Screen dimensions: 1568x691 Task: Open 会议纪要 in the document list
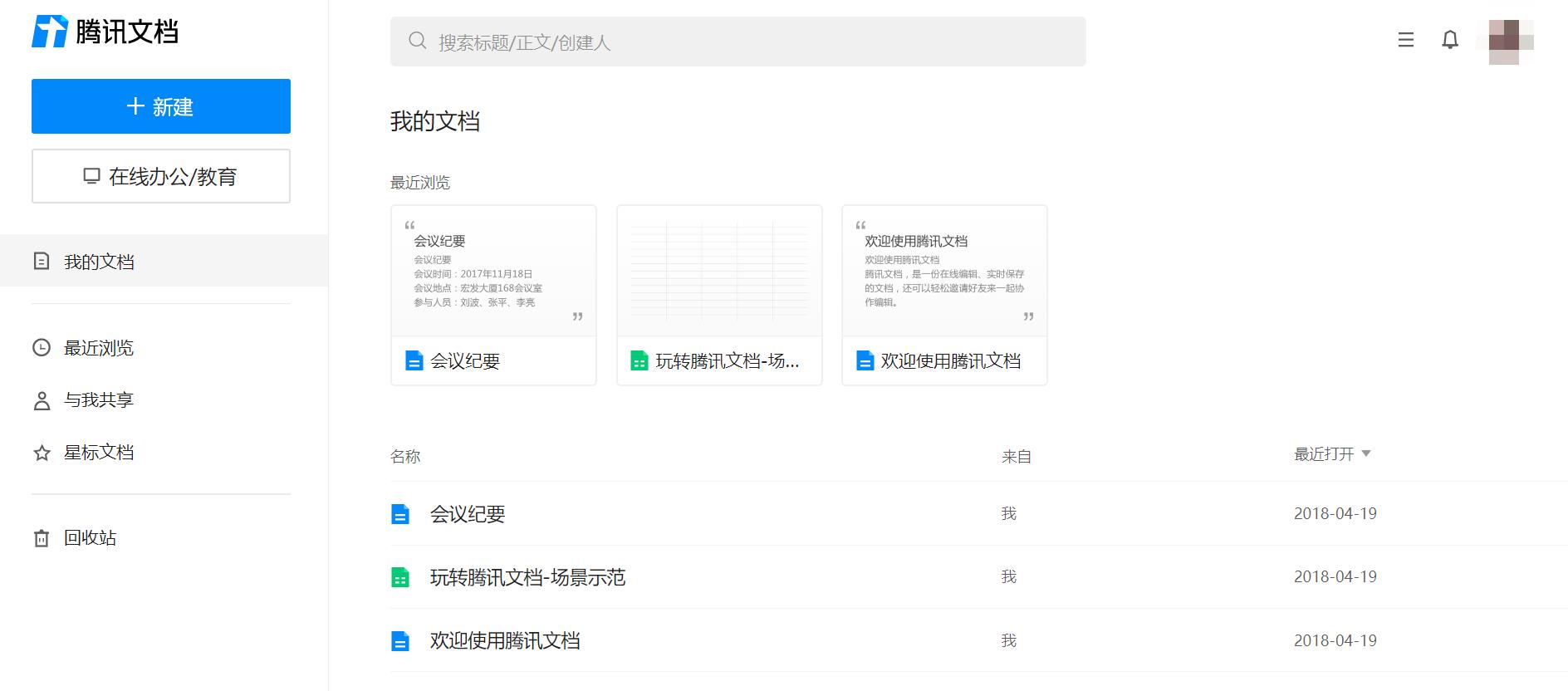click(x=468, y=514)
